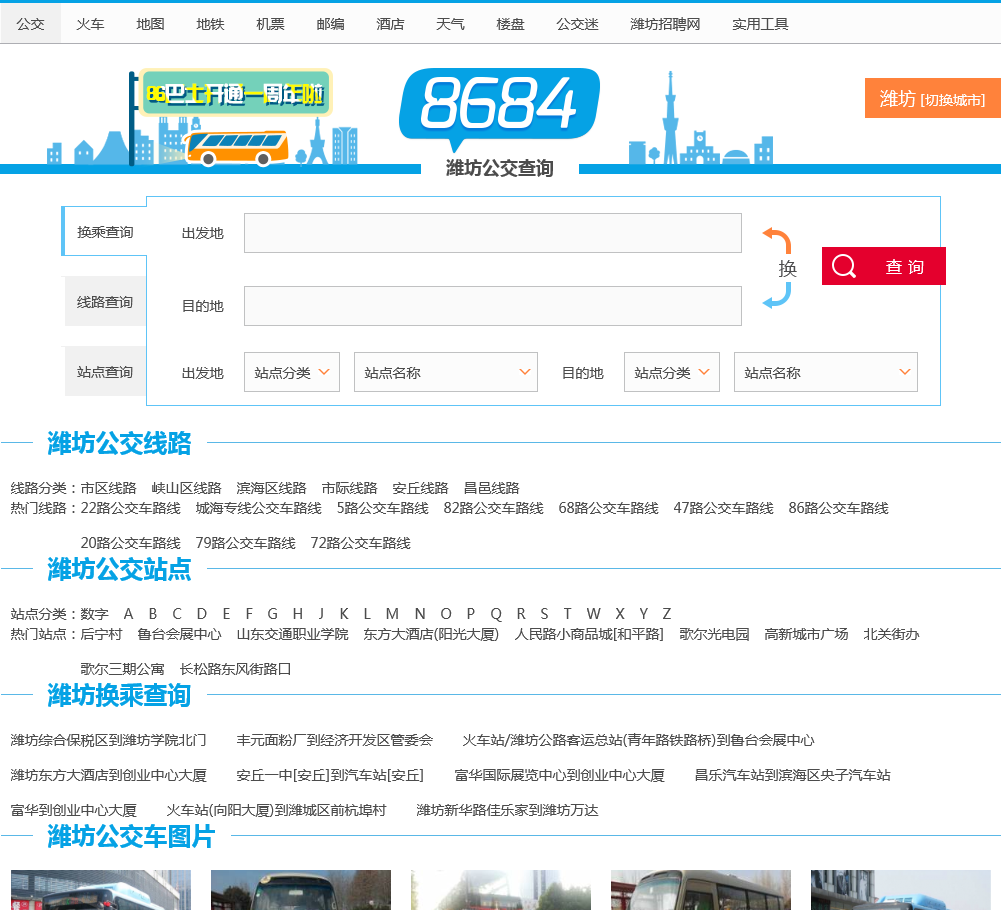The image size is (1001, 910).
Task: Open the 机票 nav item
Action: [270, 24]
